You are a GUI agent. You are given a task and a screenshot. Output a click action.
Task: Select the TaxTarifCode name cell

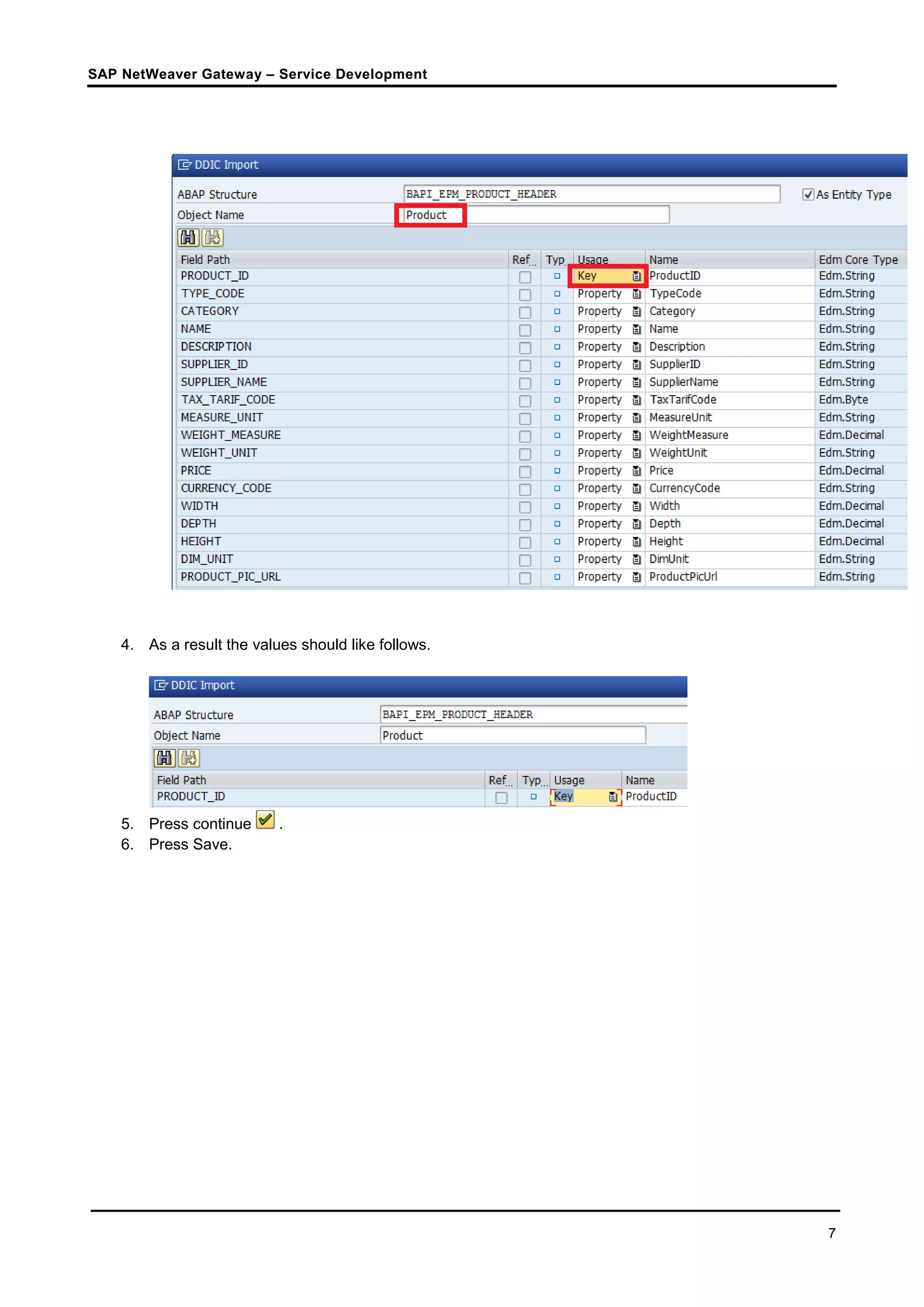730,400
